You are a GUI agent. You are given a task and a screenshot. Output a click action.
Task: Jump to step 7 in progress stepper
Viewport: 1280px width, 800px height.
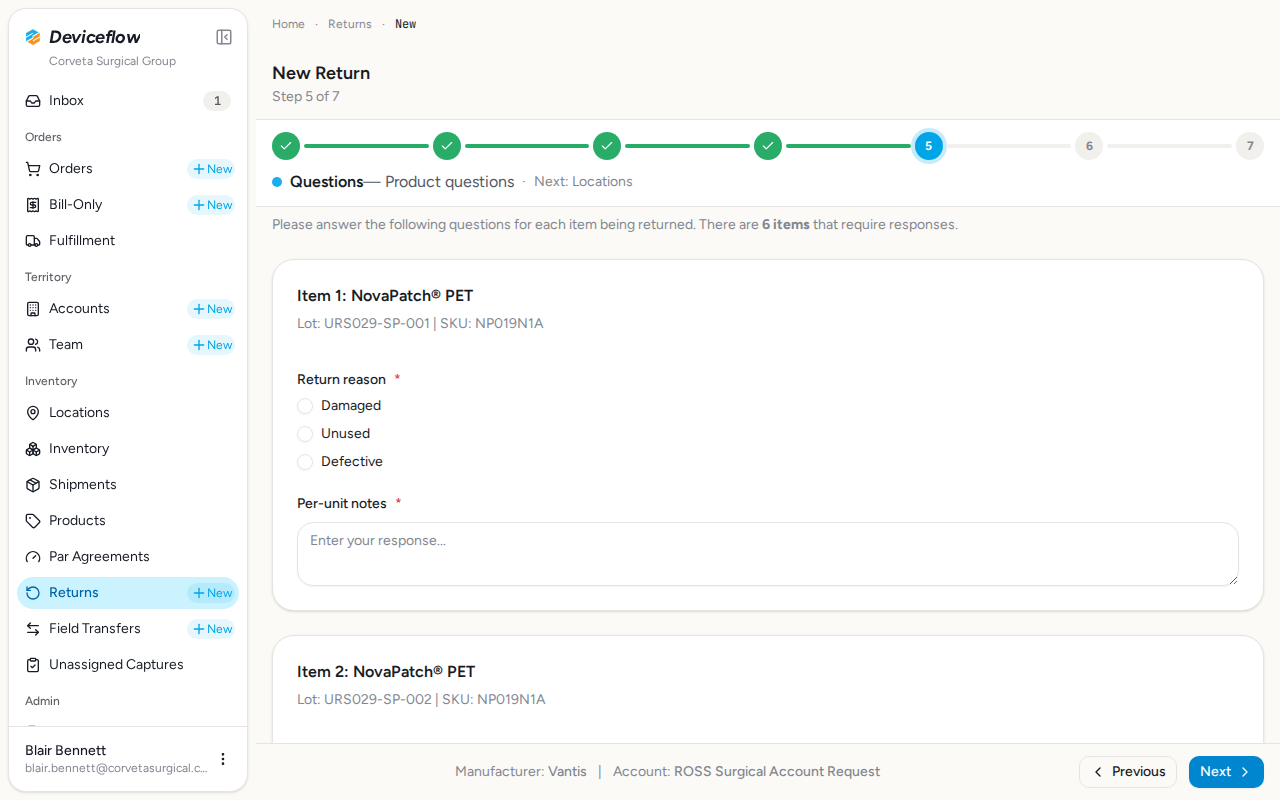pyautogui.click(x=1250, y=146)
